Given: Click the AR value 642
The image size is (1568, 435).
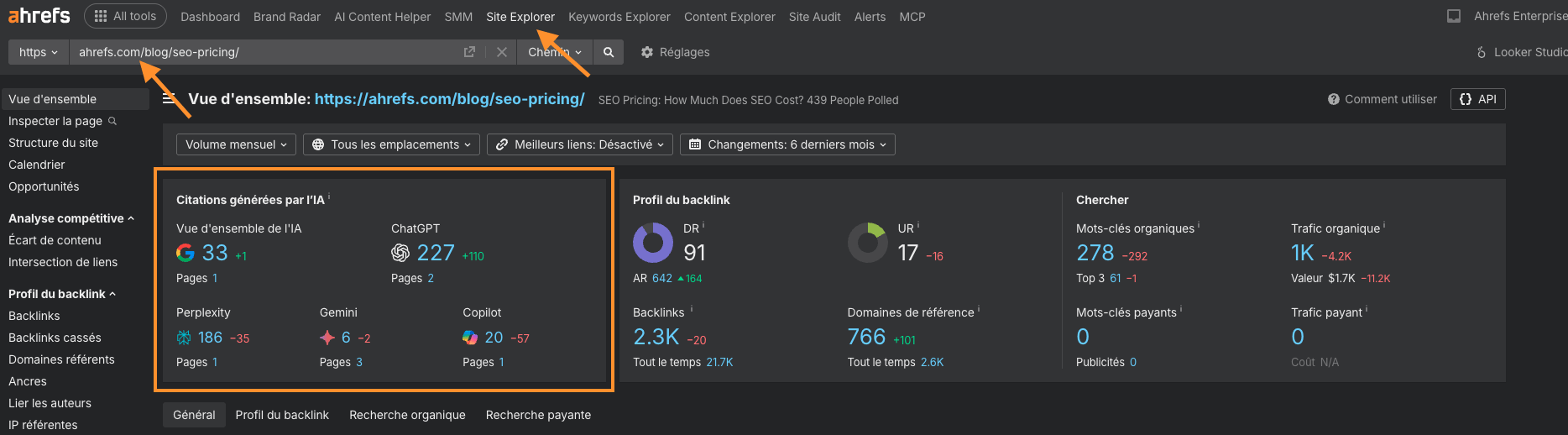Looking at the screenshot, I should [662, 278].
